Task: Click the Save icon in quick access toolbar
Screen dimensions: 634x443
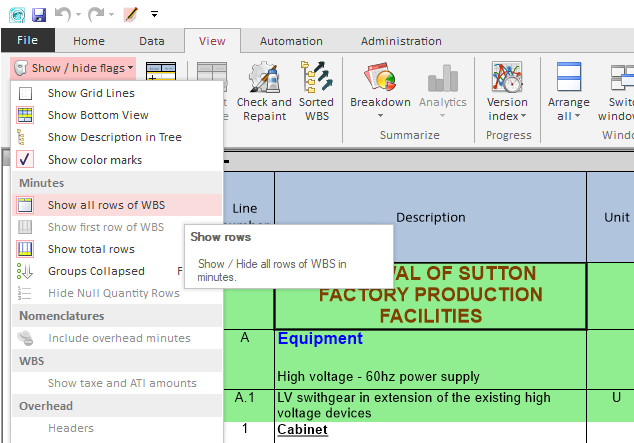Action: tap(39, 14)
